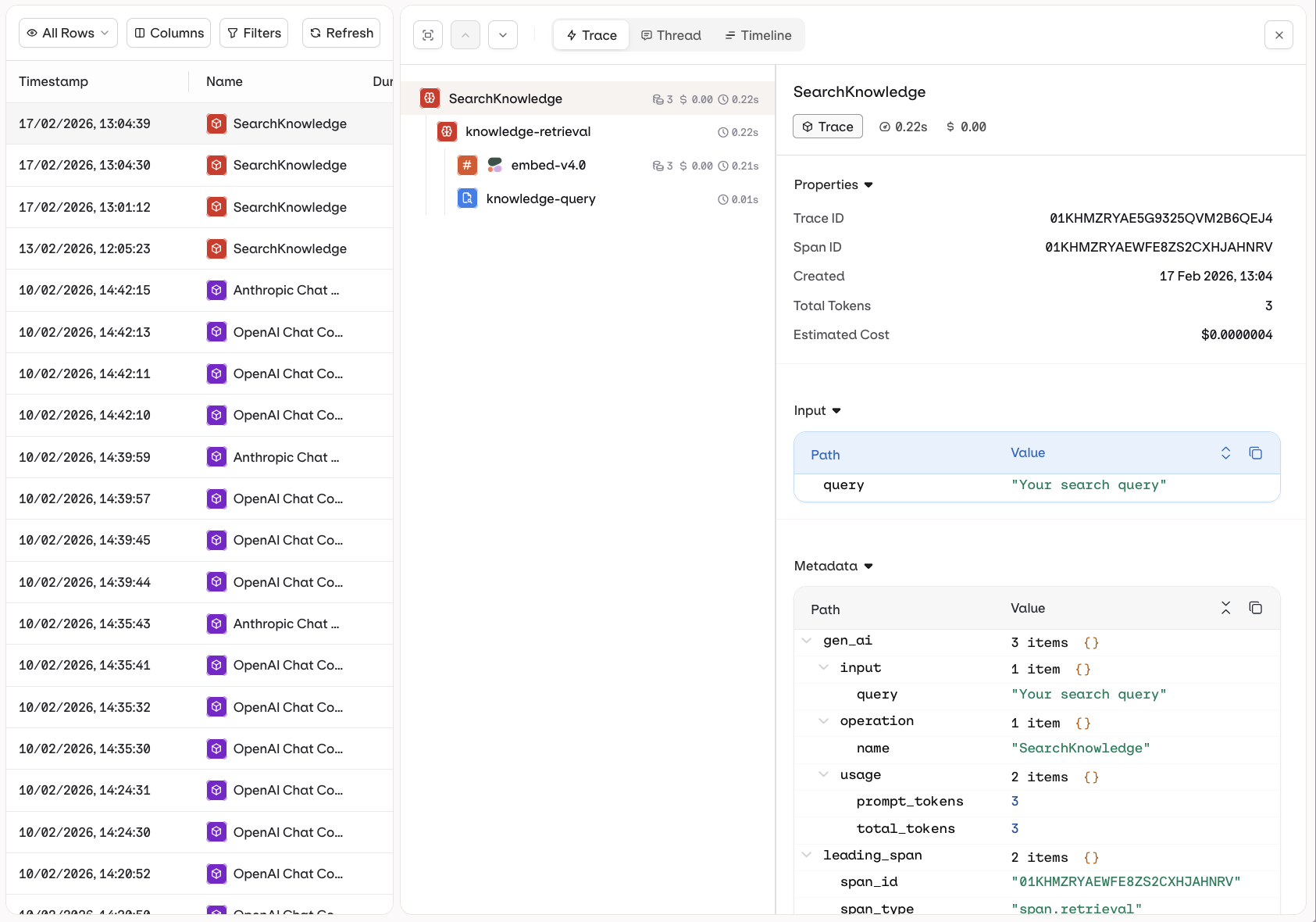Copy the Input table contents
Viewport: 1316px width, 922px height.
pos(1256,453)
